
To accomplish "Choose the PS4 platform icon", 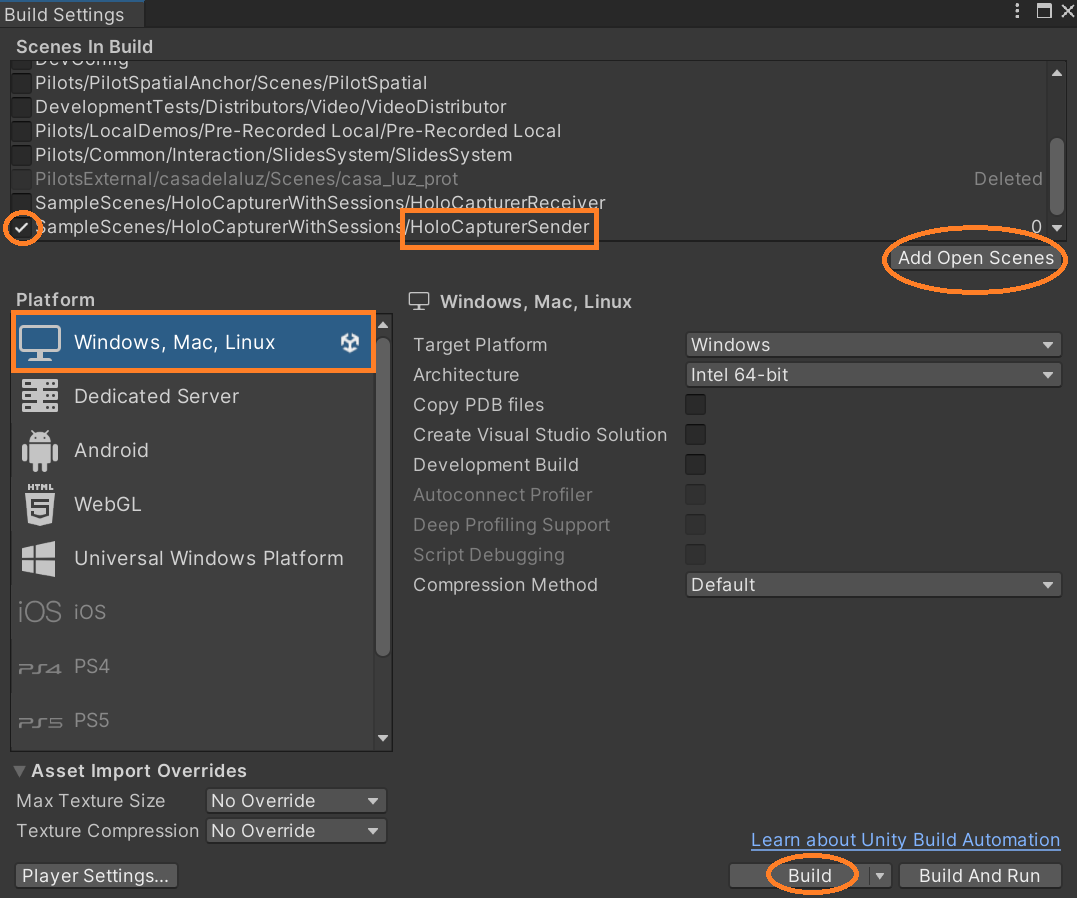I will click(x=39, y=667).
